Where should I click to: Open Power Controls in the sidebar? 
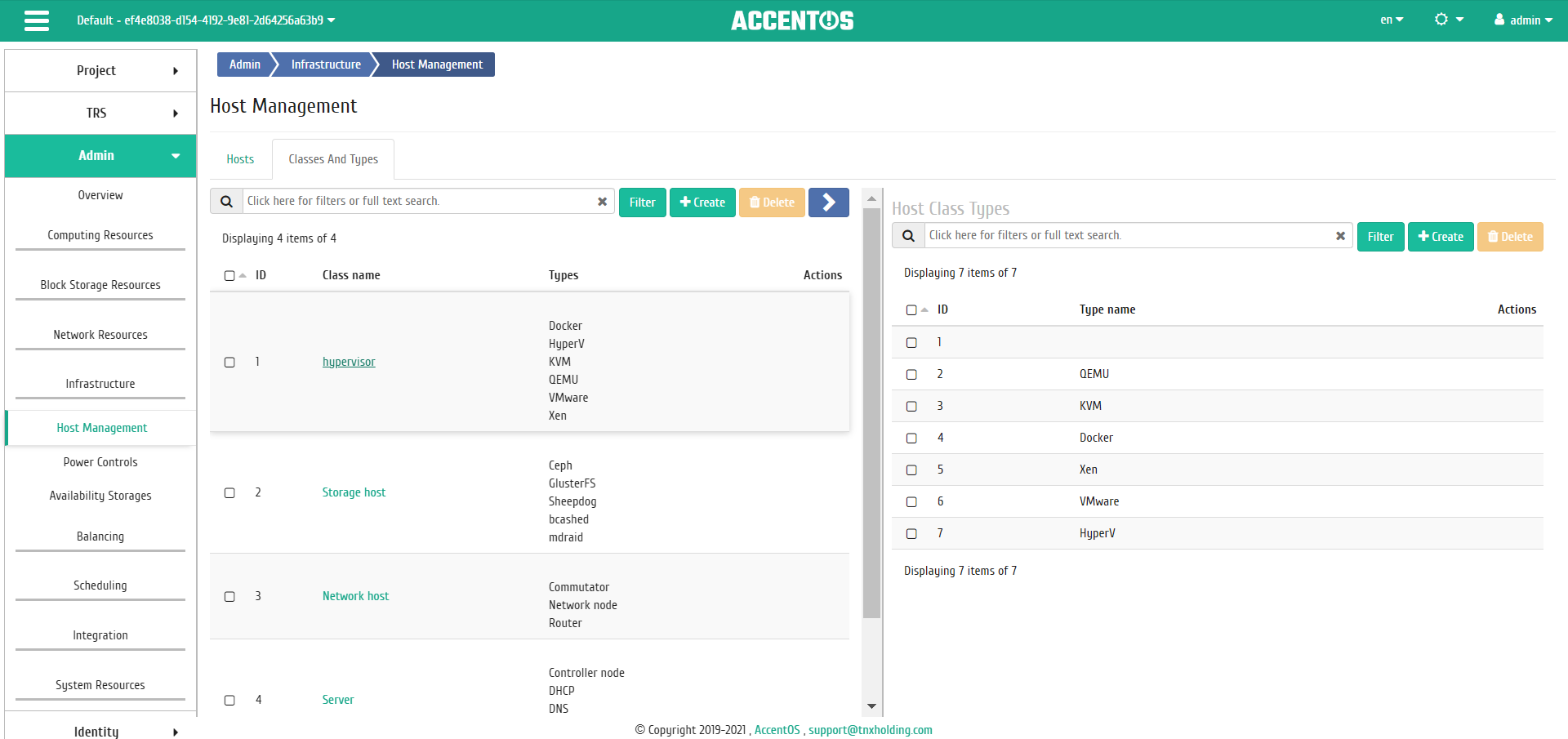click(x=100, y=462)
